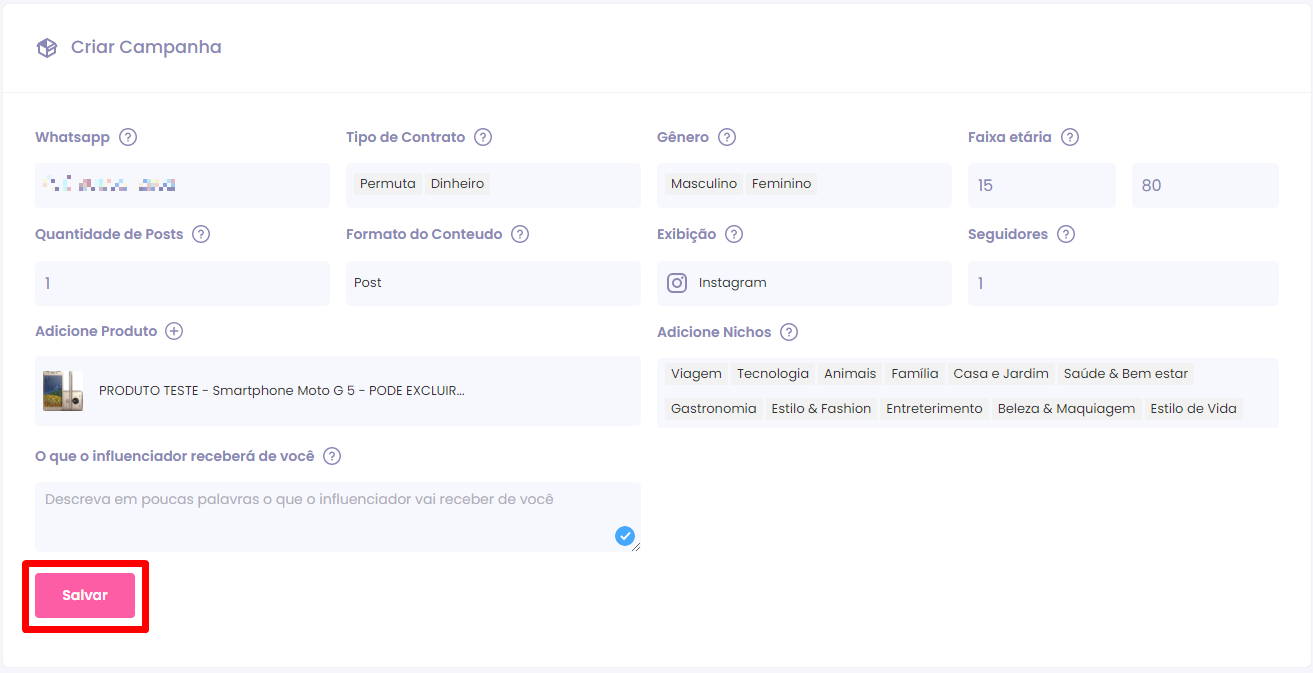Open the Formato do Conteudo Post dropdown
Viewport: 1313px width, 673px height.
(493, 283)
